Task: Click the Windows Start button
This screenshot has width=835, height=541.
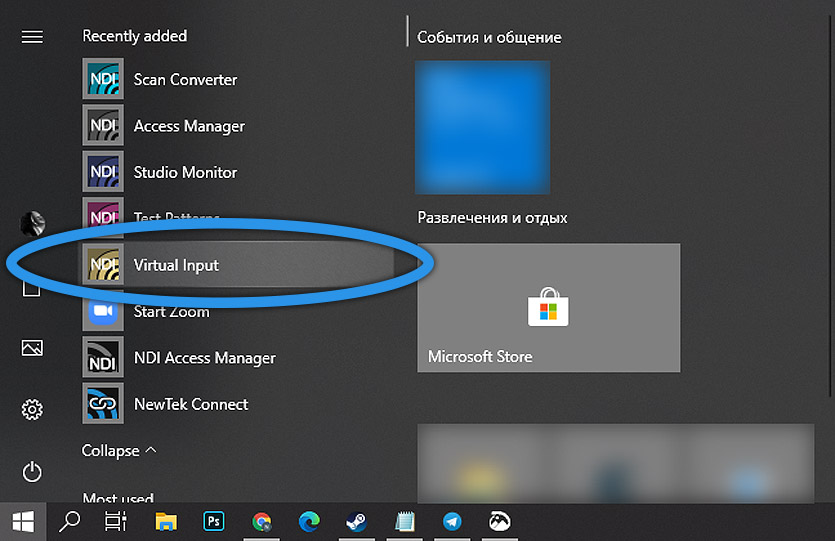Action: click(x=23, y=521)
